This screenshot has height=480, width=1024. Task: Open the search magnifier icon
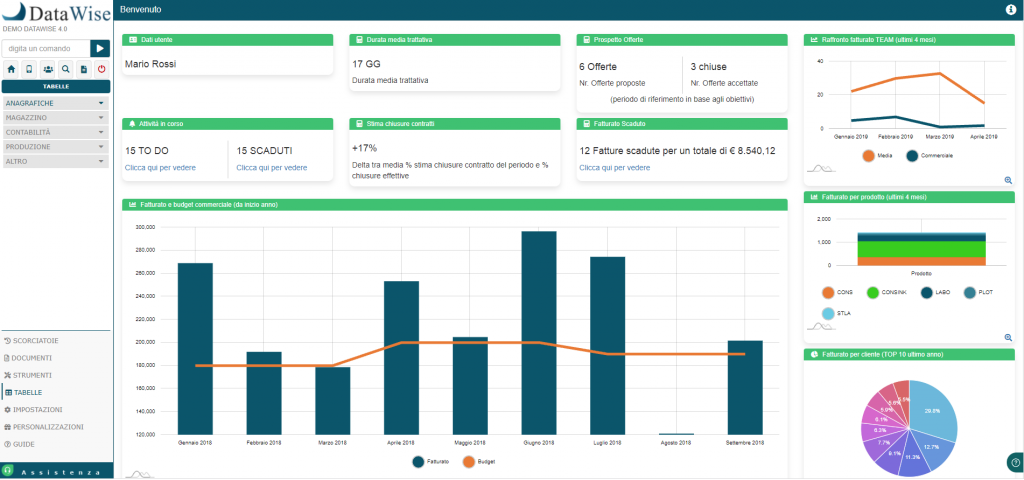65,69
